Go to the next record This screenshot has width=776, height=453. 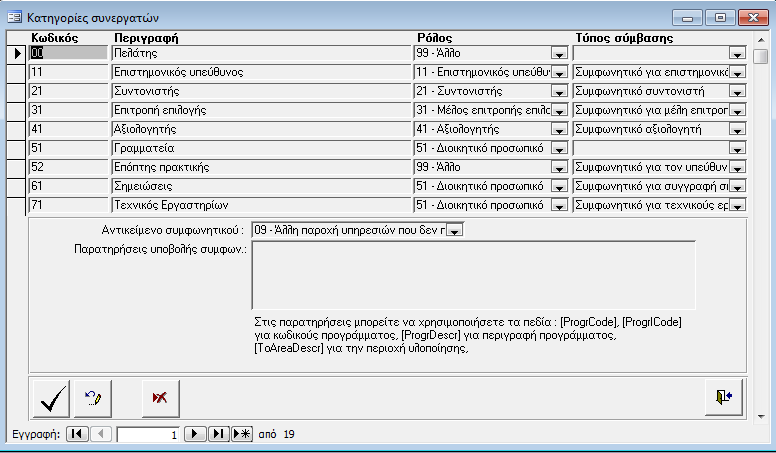point(196,434)
